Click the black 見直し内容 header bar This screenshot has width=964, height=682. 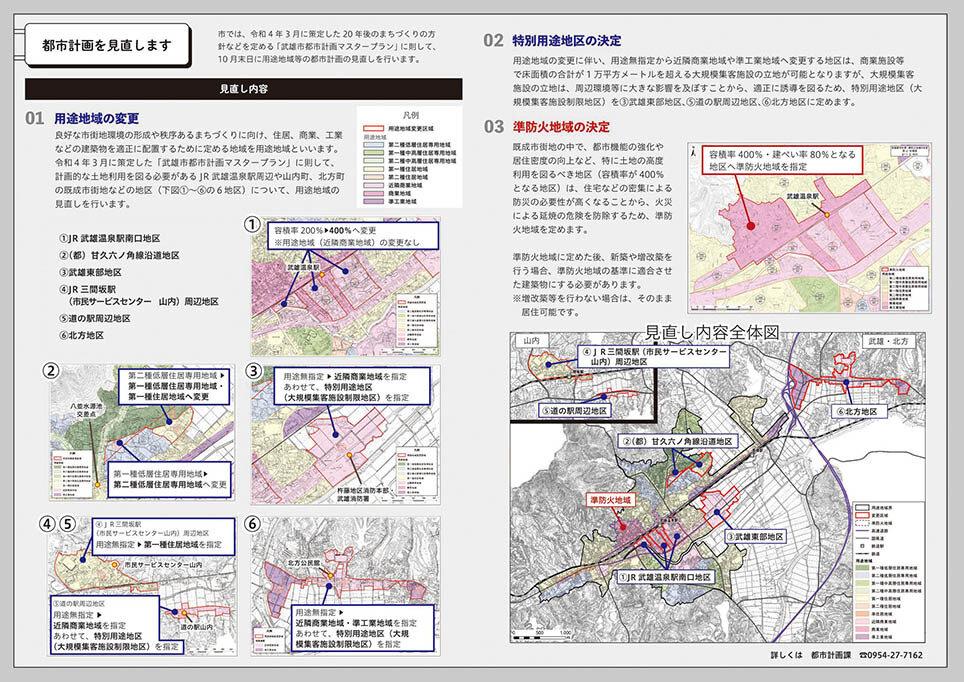tap(243, 89)
